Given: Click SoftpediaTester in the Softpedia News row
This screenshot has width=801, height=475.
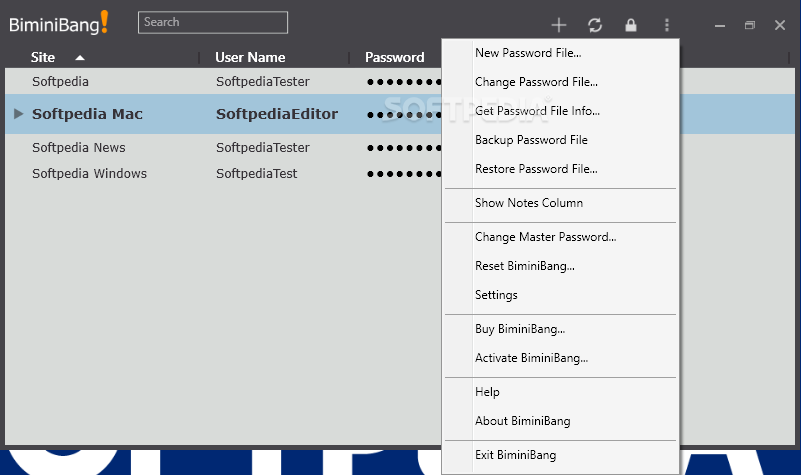Looking at the screenshot, I should tap(263, 148).
